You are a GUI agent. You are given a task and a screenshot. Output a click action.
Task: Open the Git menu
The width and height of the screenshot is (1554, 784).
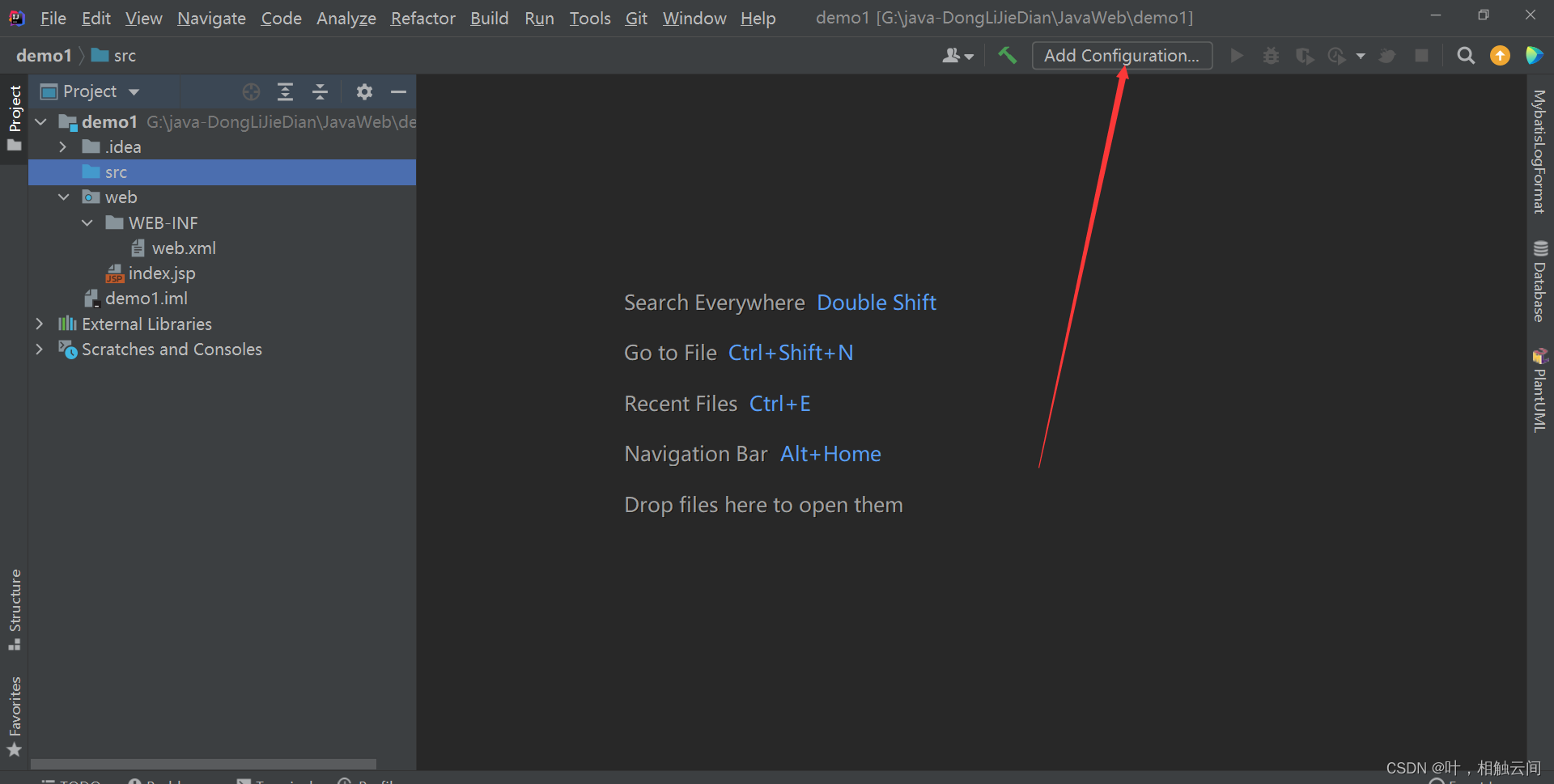tap(636, 18)
